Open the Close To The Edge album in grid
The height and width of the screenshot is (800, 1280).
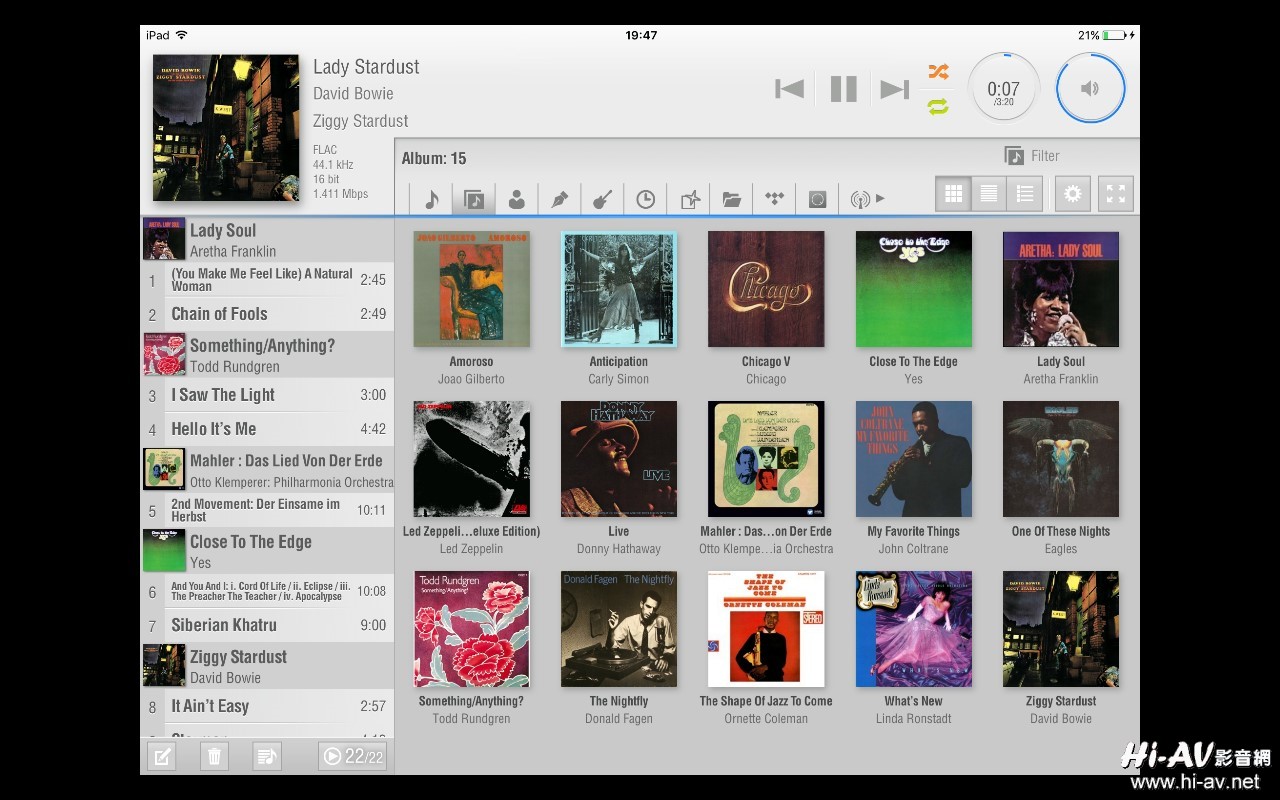pyautogui.click(x=913, y=289)
